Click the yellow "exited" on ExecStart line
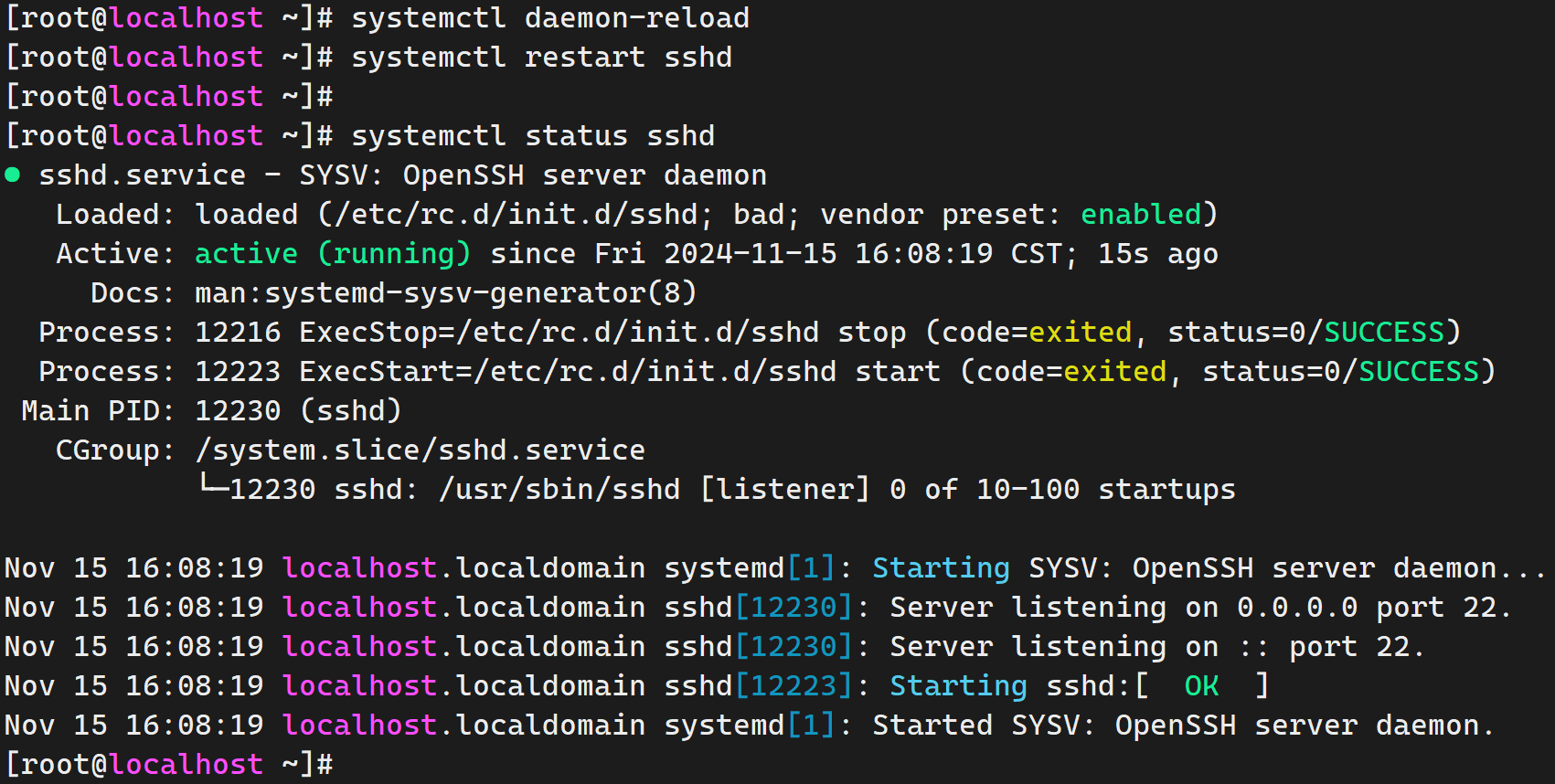Viewport: 1555px width, 784px height. coord(1114,372)
